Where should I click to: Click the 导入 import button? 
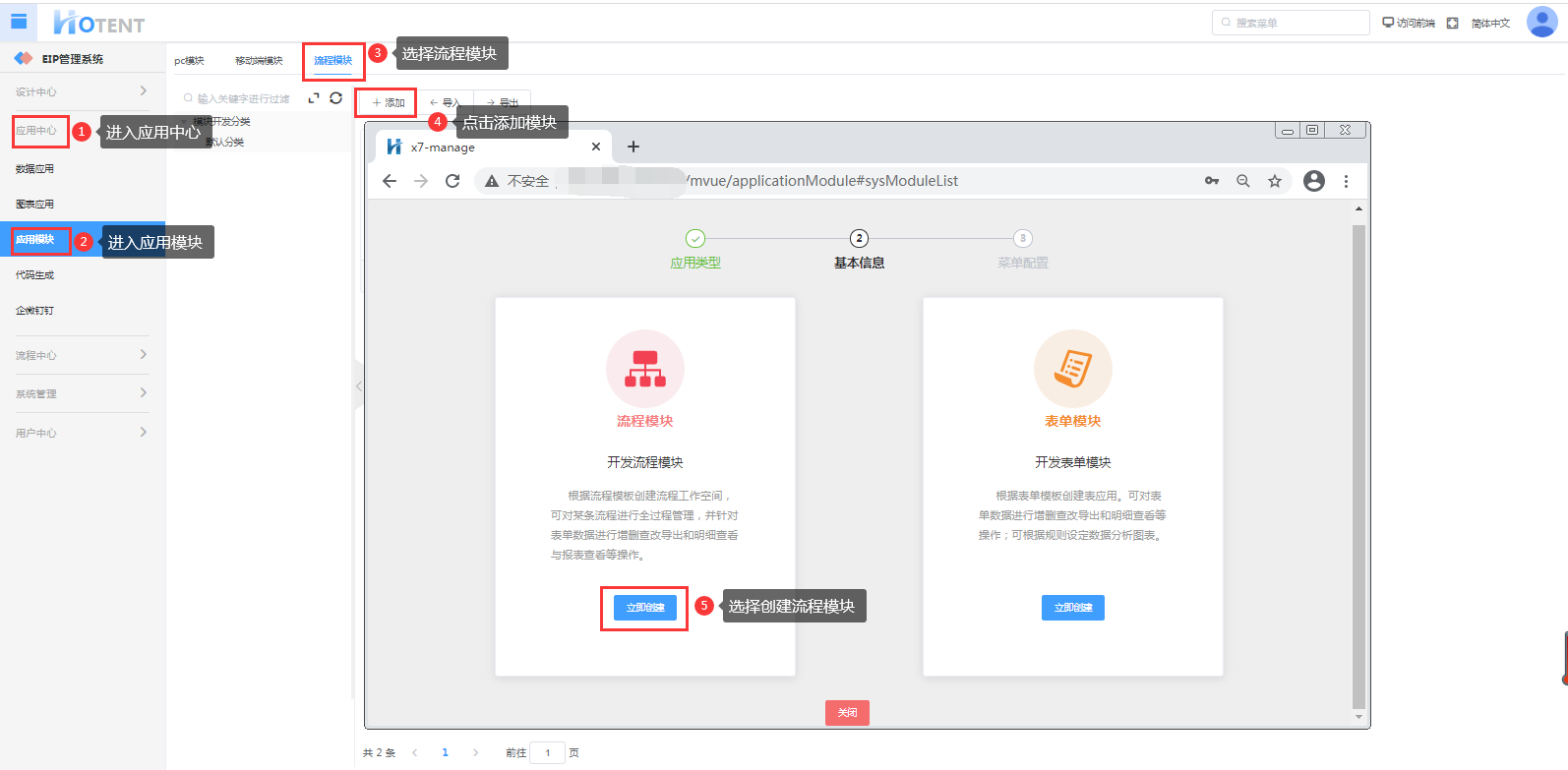point(445,102)
